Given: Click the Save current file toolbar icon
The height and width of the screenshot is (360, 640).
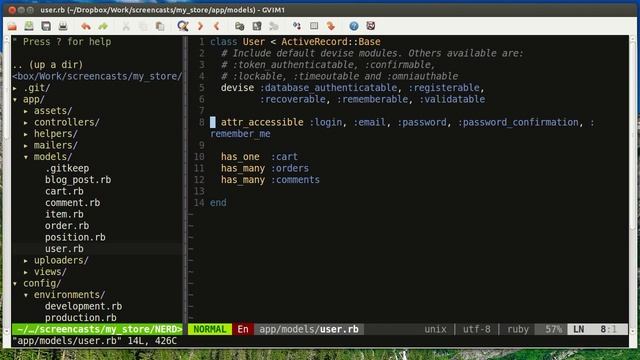Looking at the screenshot, I should 29,26.
